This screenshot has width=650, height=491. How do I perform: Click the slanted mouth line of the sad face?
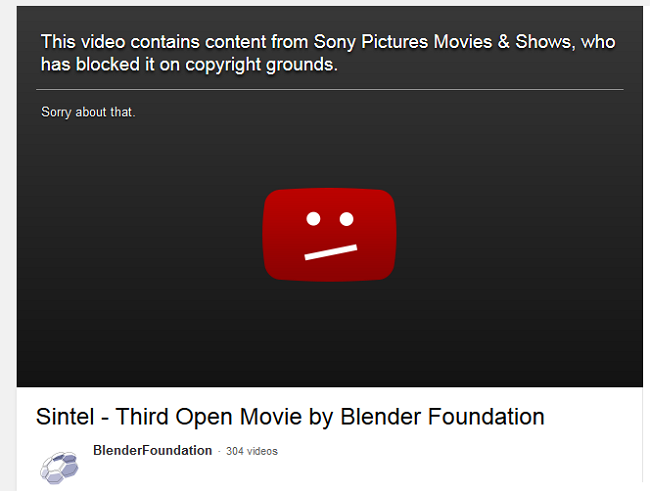pos(330,252)
